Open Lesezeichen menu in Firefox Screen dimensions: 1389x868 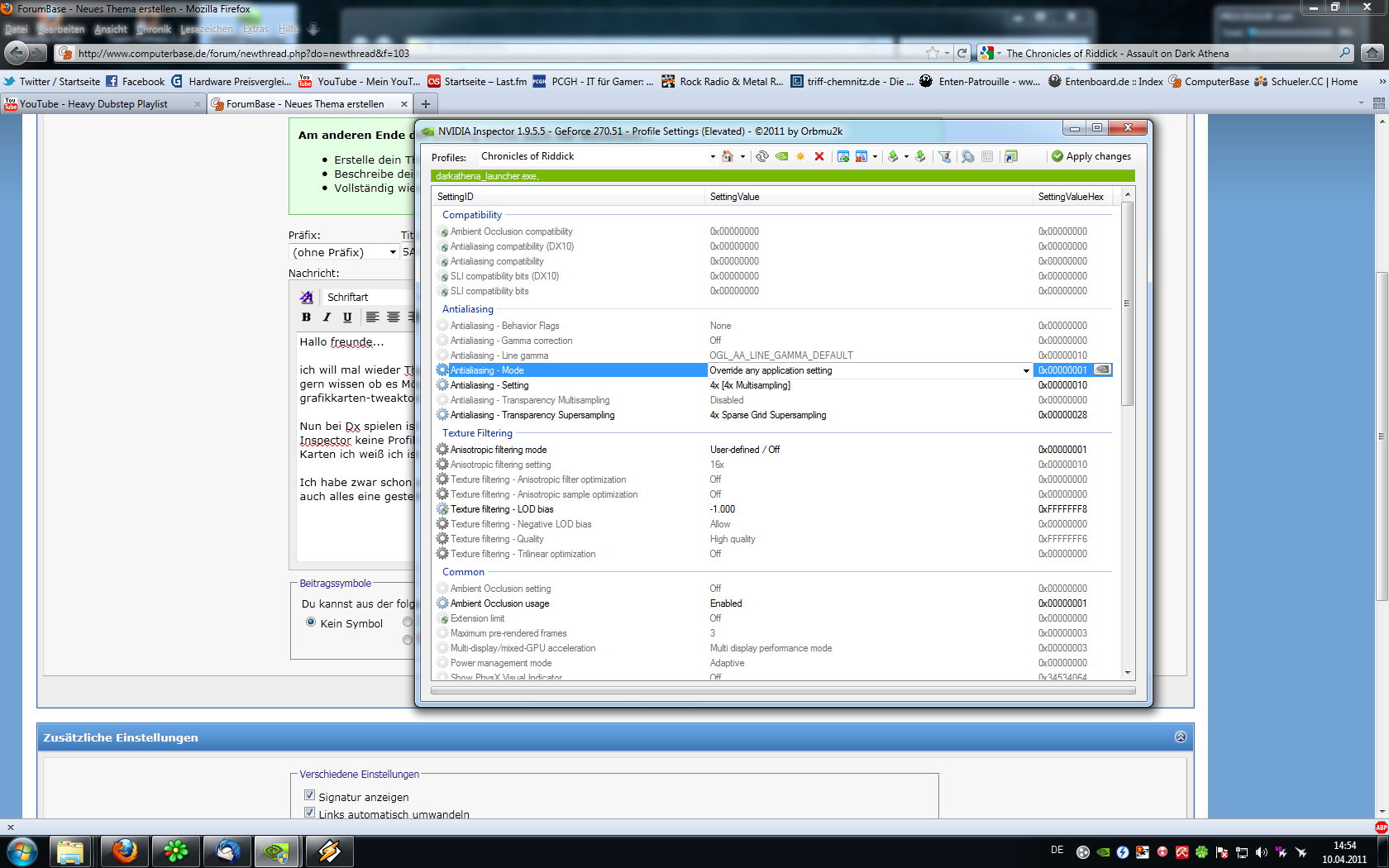pyautogui.click(x=207, y=29)
